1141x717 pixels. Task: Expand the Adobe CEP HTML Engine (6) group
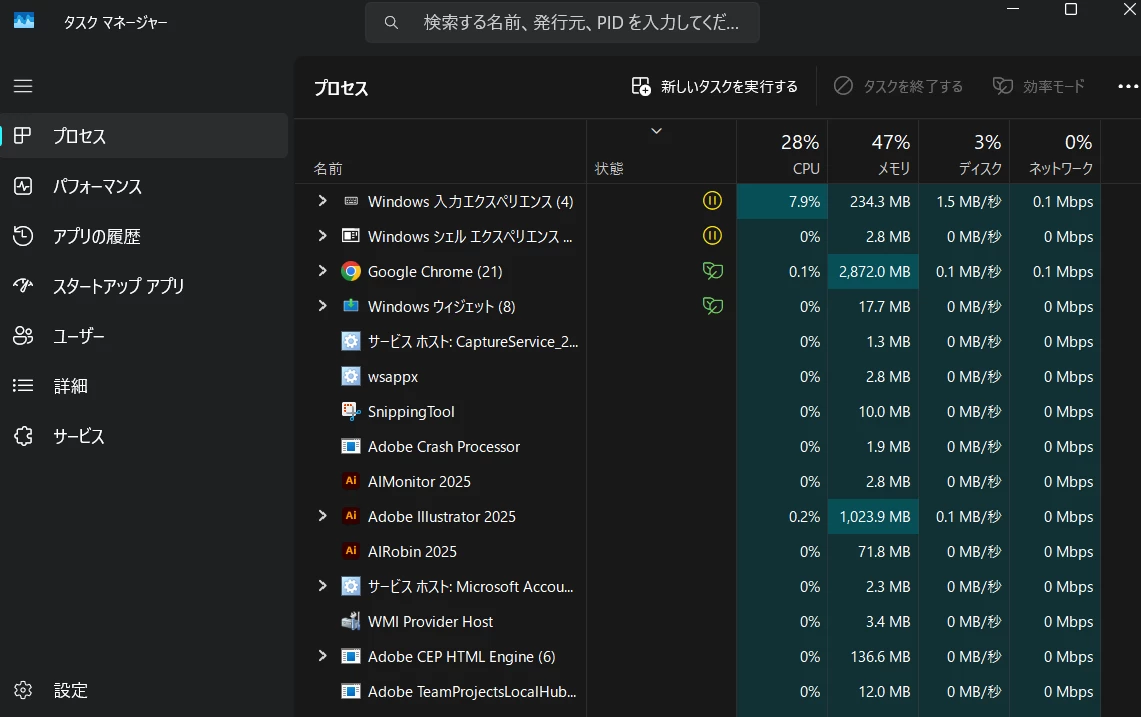[322, 655]
